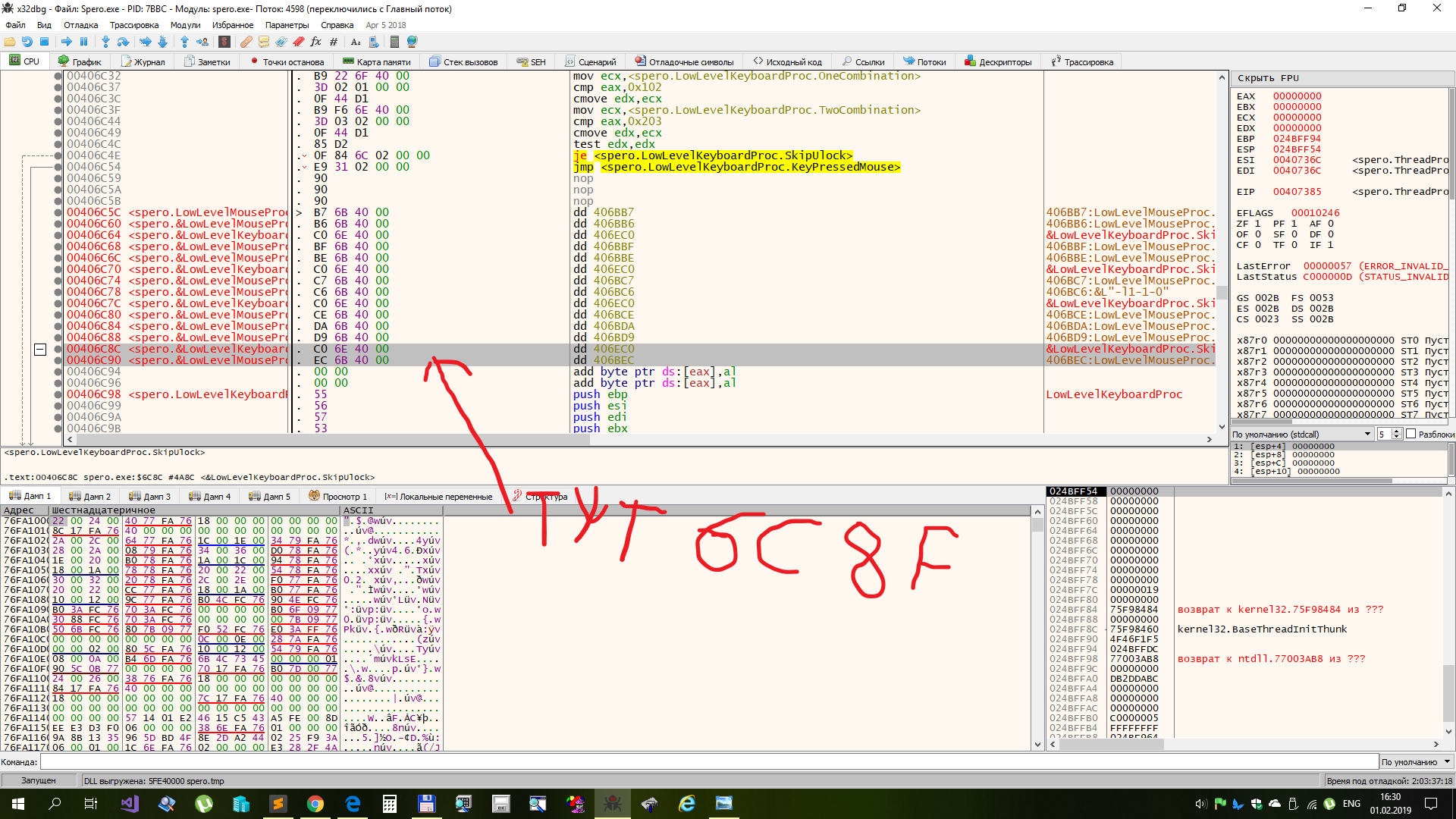Click the functions fx toolbar icon
The width and height of the screenshot is (1456, 819).
(315, 42)
